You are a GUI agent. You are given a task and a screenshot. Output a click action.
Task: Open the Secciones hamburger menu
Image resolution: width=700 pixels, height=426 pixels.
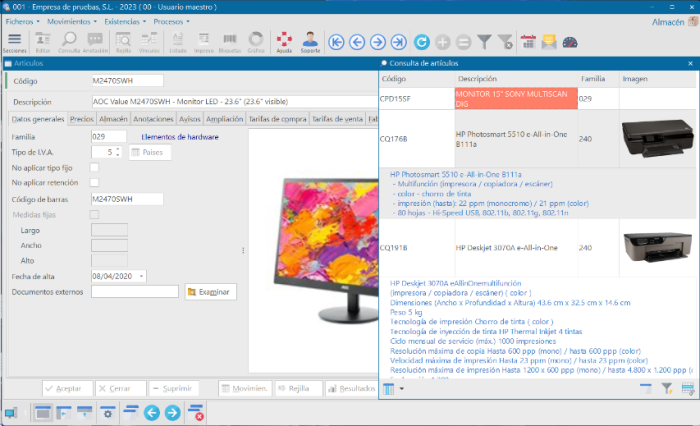15,42
